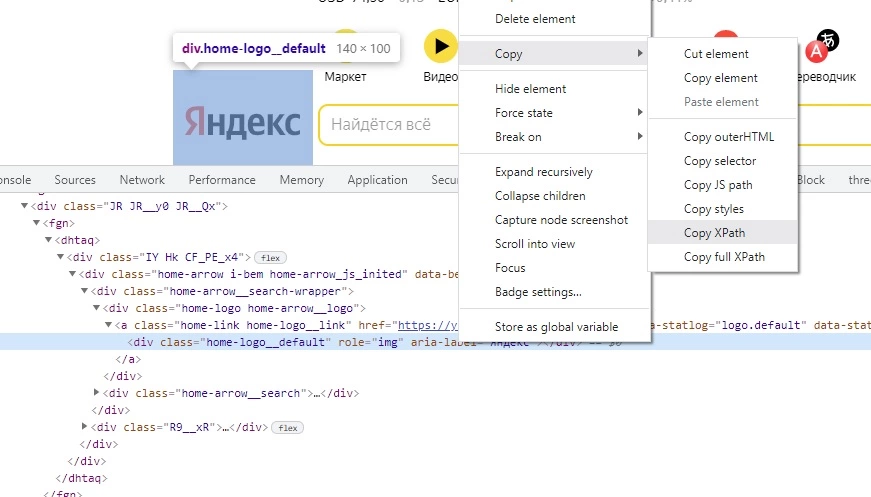The height and width of the screenshot is (497, 871).
Task: Click the Force state submenu arrow
Action: pos(640,112)
